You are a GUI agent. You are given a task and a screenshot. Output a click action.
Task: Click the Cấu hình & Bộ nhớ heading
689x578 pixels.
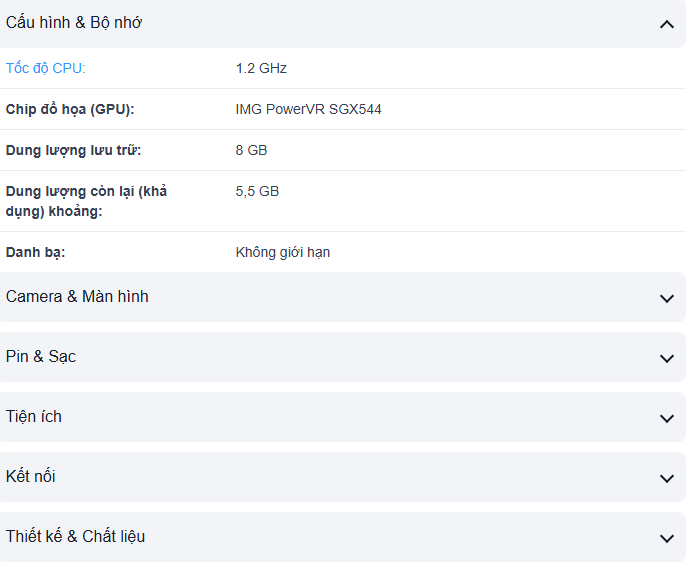click(x=74, y=23)
